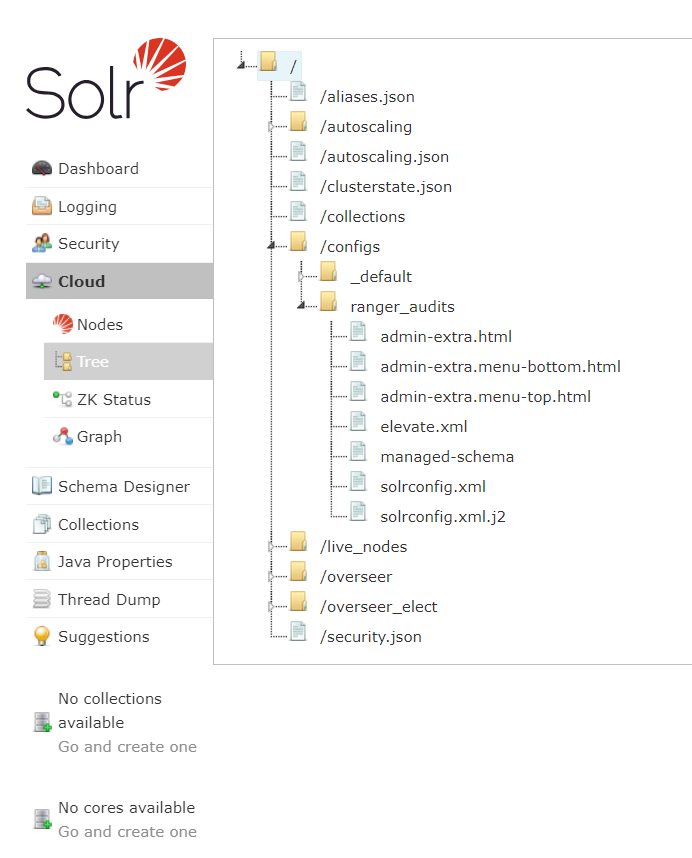Open the Graph submenu item
This screenshot has width=692, height=858.
pyautogui.click(x=129, y=436)
